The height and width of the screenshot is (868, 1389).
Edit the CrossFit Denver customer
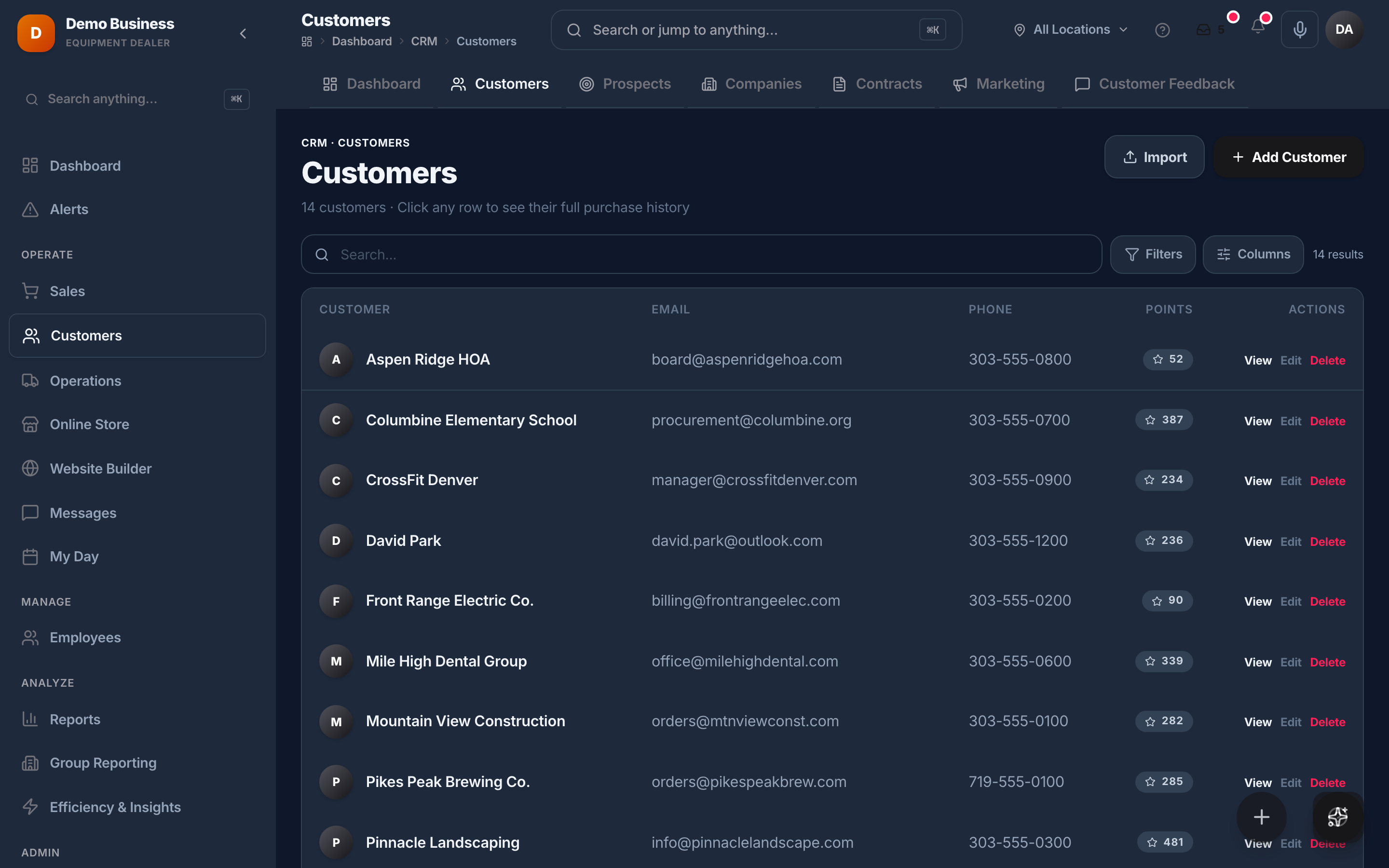pos(1290,481)
